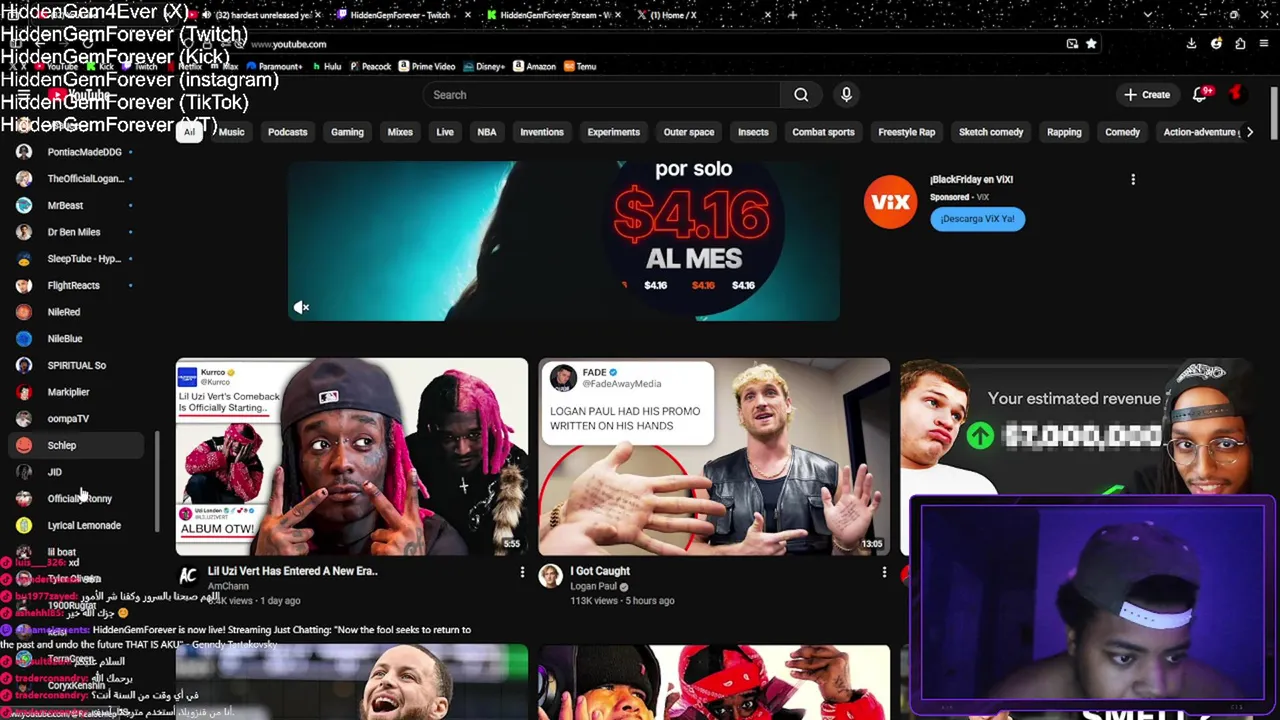Switch to the HiddenGemForever Twitch browser tab
The height and width of the screenshot is (720, 1280).
[402, 15]
